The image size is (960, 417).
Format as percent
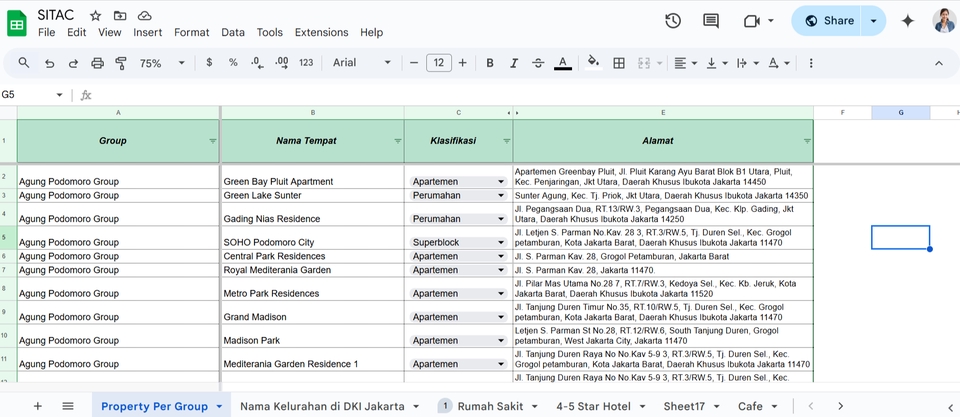click(233, 62)
